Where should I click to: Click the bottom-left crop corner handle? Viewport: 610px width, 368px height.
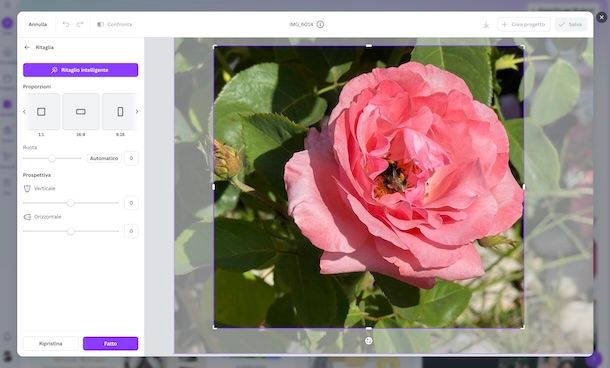pyautogui.click(x=215, y=328)
